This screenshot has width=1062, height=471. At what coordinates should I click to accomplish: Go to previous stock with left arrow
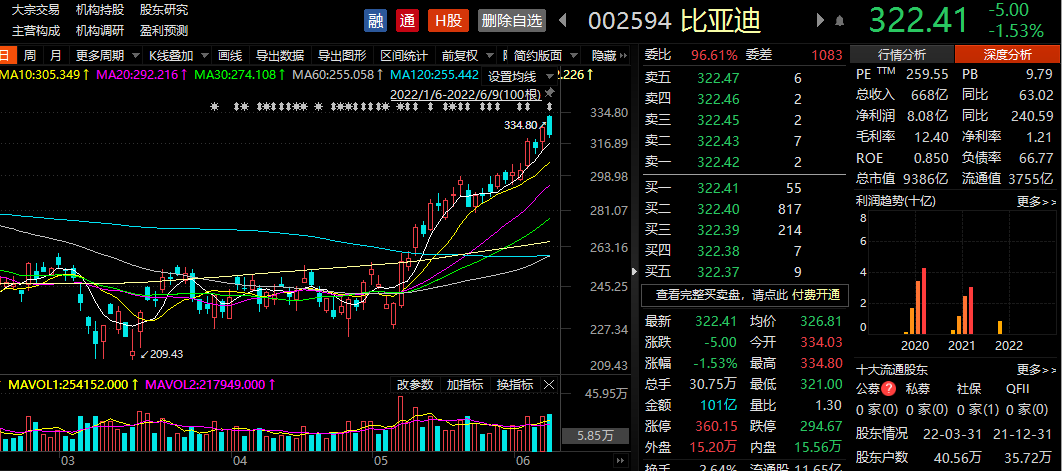click(562, 21)
